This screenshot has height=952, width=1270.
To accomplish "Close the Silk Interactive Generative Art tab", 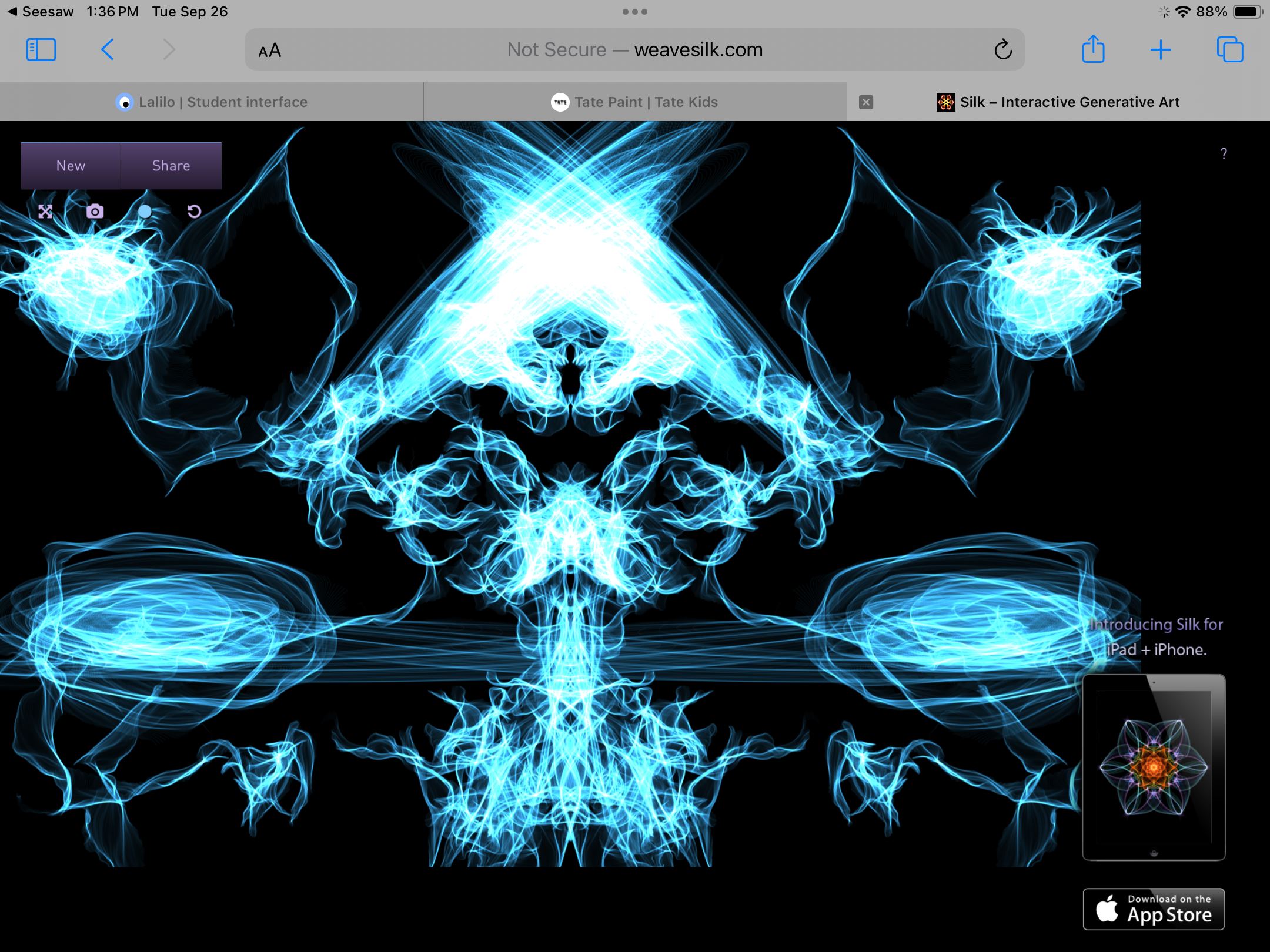I will (x=865, y=102).
